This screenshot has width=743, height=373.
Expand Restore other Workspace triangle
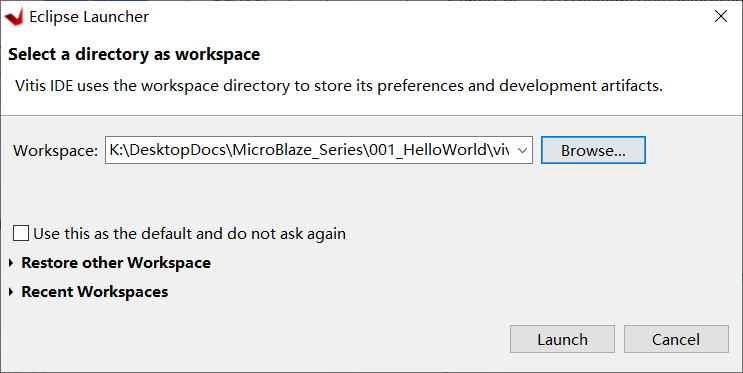coord(11,263)
